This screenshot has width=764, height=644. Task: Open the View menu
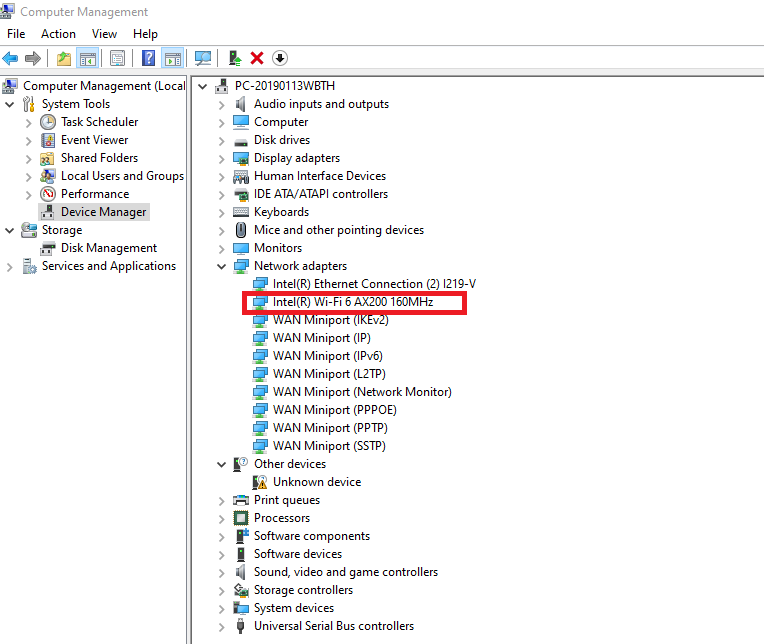[104, 34]
